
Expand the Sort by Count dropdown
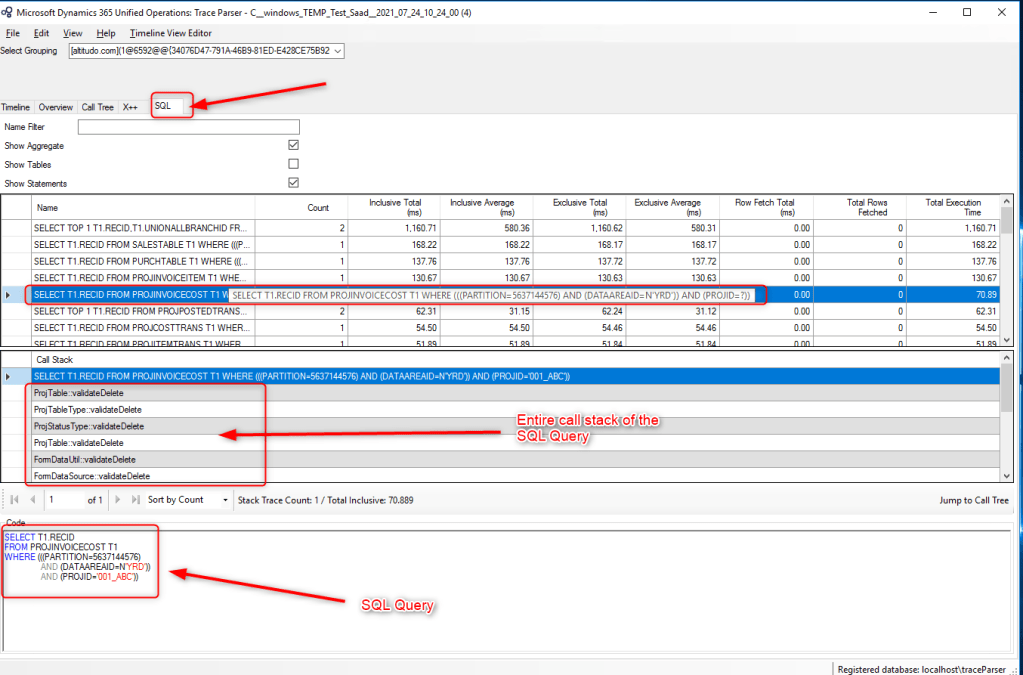(225, 499)
